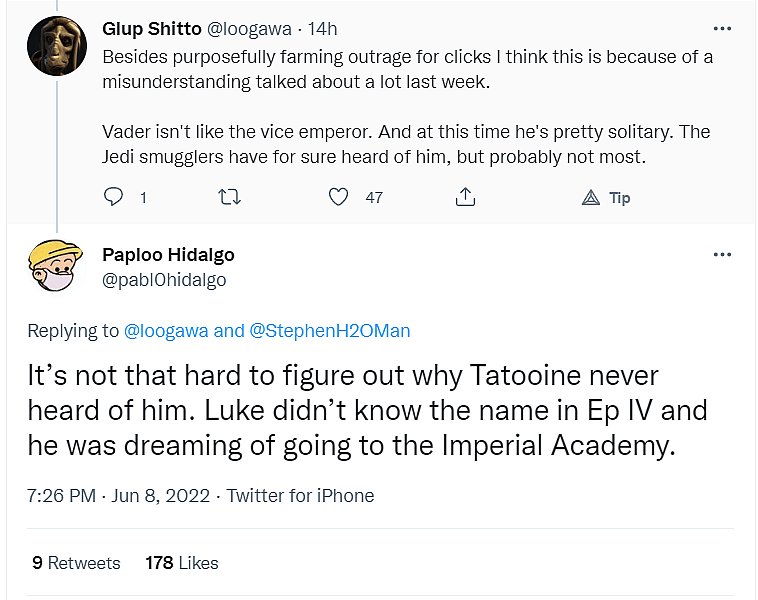View the 9 Retweets list

pyautogui.click(x=76, y=563)
